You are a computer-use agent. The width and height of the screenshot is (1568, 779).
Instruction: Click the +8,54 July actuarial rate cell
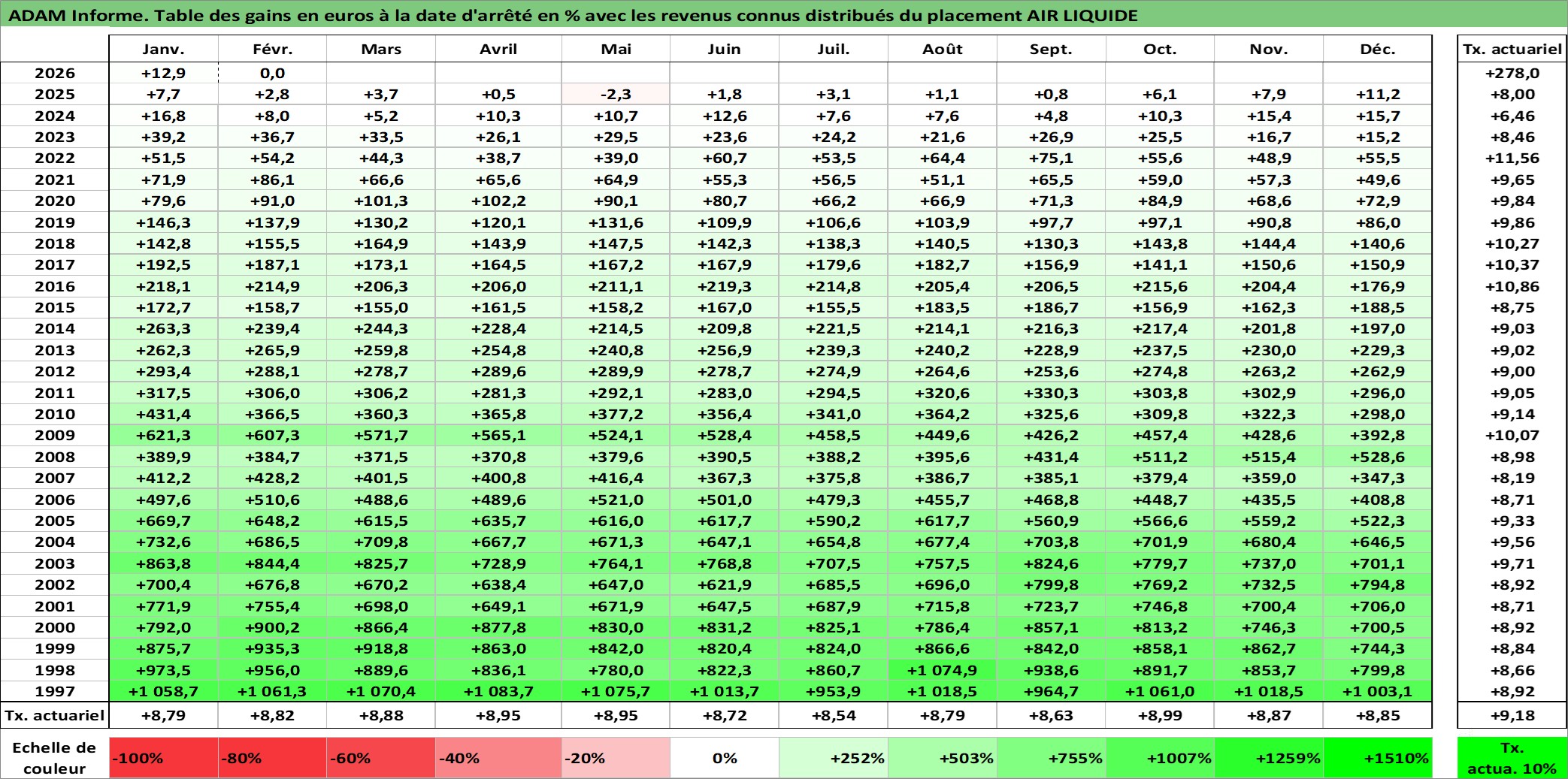[834, 715]
